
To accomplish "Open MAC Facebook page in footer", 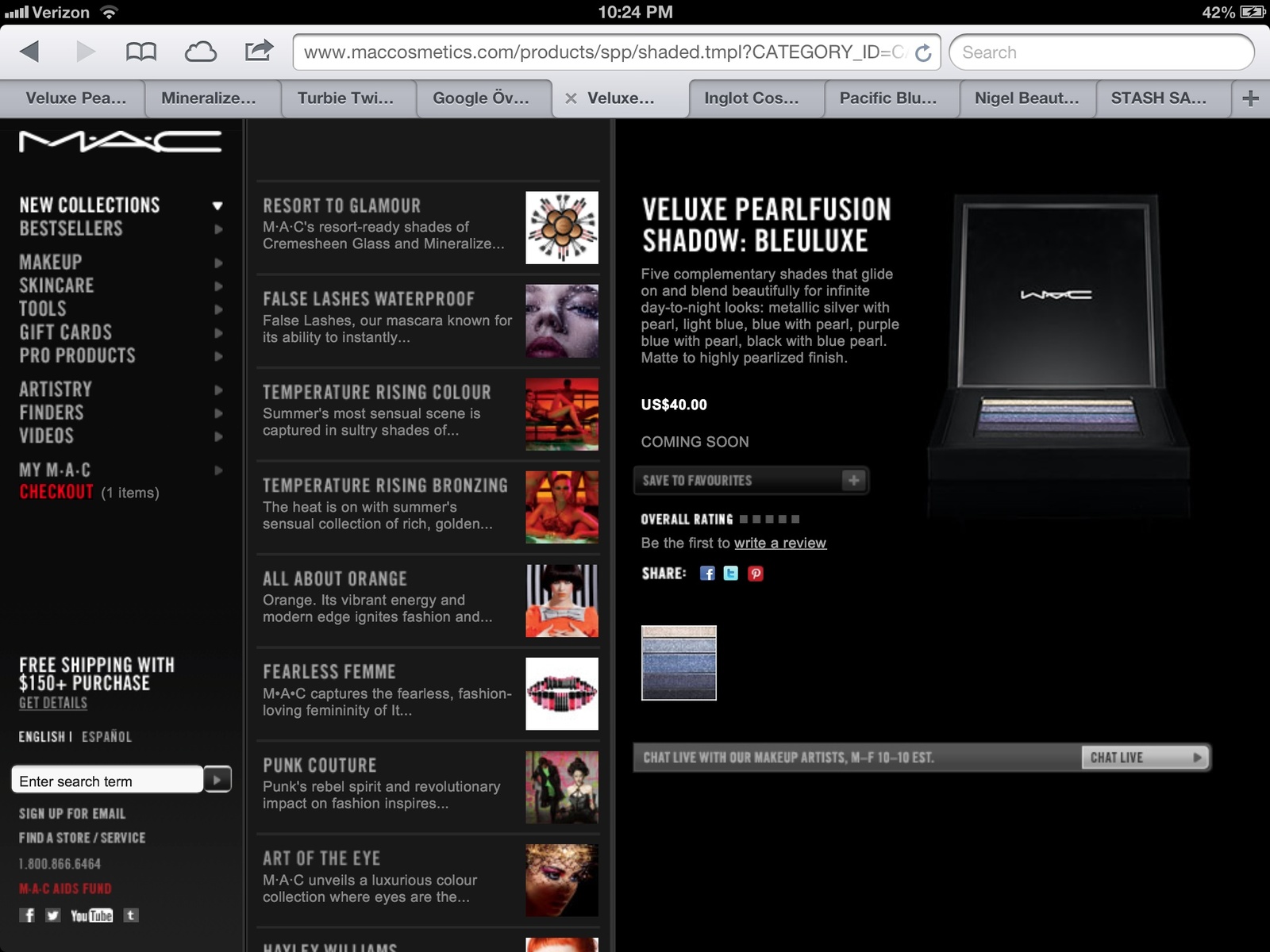I will [28, 916].
